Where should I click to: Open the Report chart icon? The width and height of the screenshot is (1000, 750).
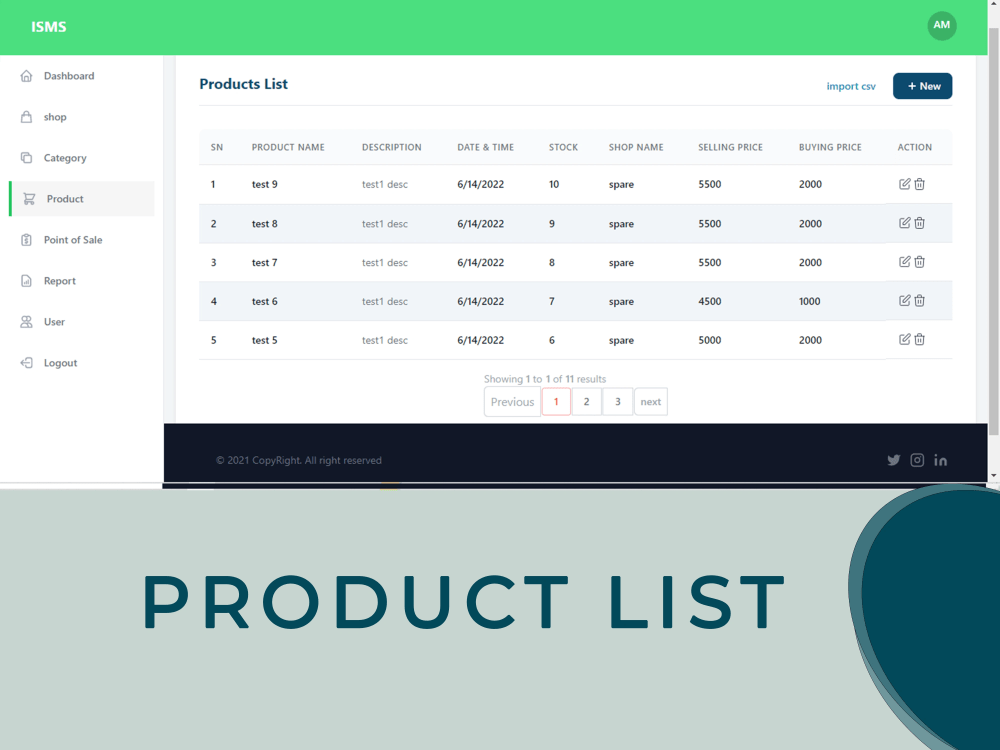click(27, 281)
